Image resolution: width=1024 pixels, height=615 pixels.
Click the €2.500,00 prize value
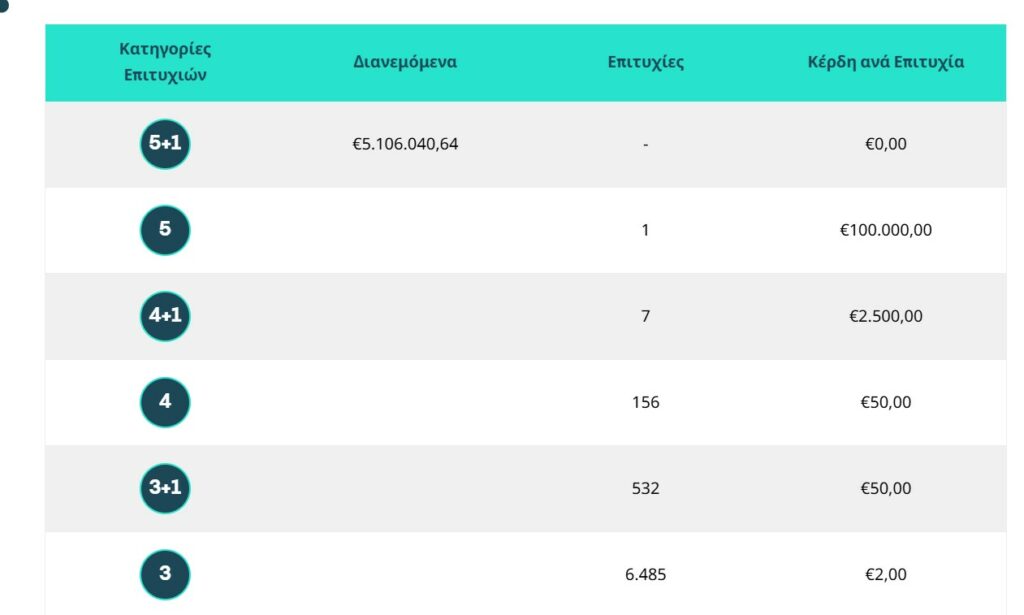(x=885, y=316)
